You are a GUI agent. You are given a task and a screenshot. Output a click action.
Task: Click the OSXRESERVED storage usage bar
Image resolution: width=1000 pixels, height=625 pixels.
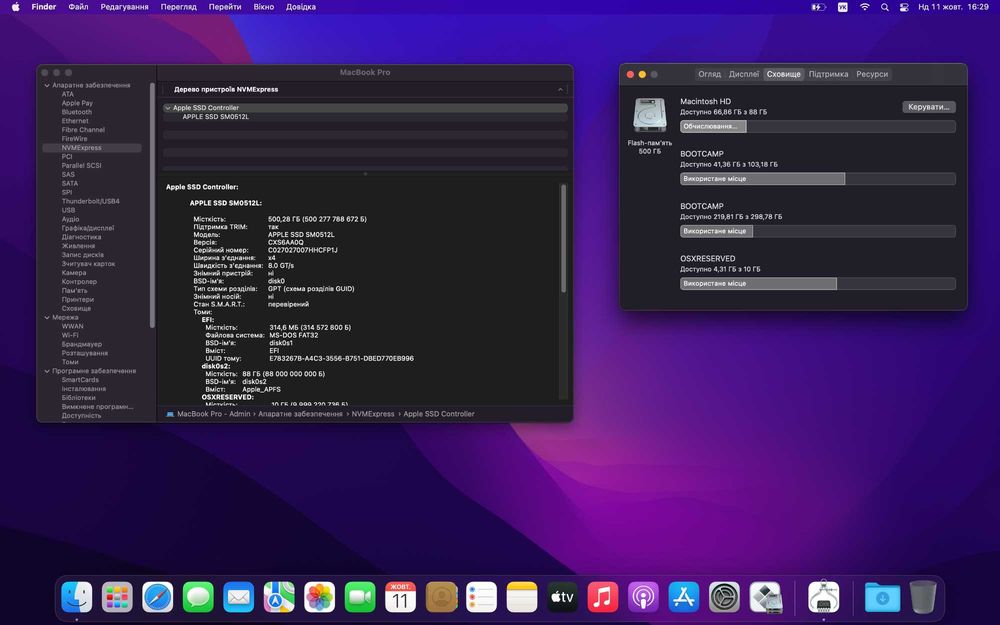818,284
